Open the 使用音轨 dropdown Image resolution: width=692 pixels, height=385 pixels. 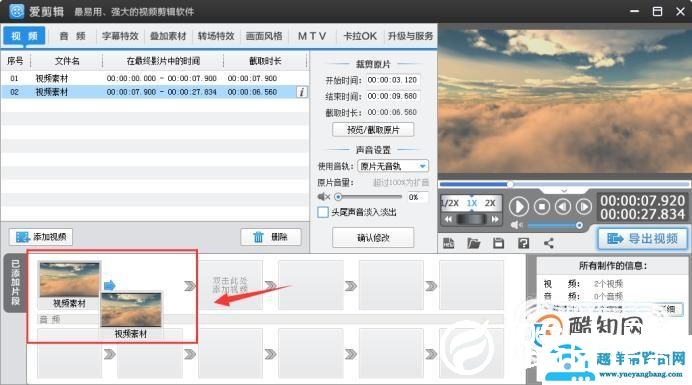(393, 166)
